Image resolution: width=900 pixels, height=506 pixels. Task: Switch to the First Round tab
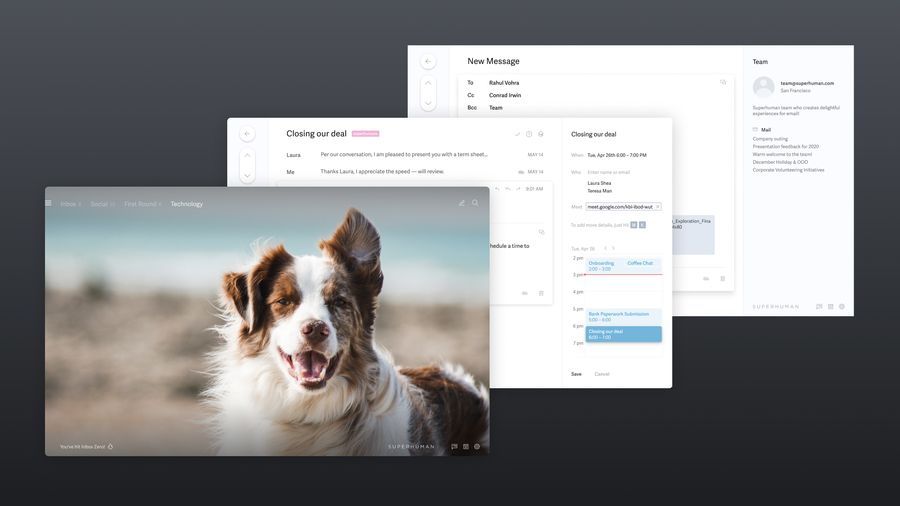pos(143,204)
